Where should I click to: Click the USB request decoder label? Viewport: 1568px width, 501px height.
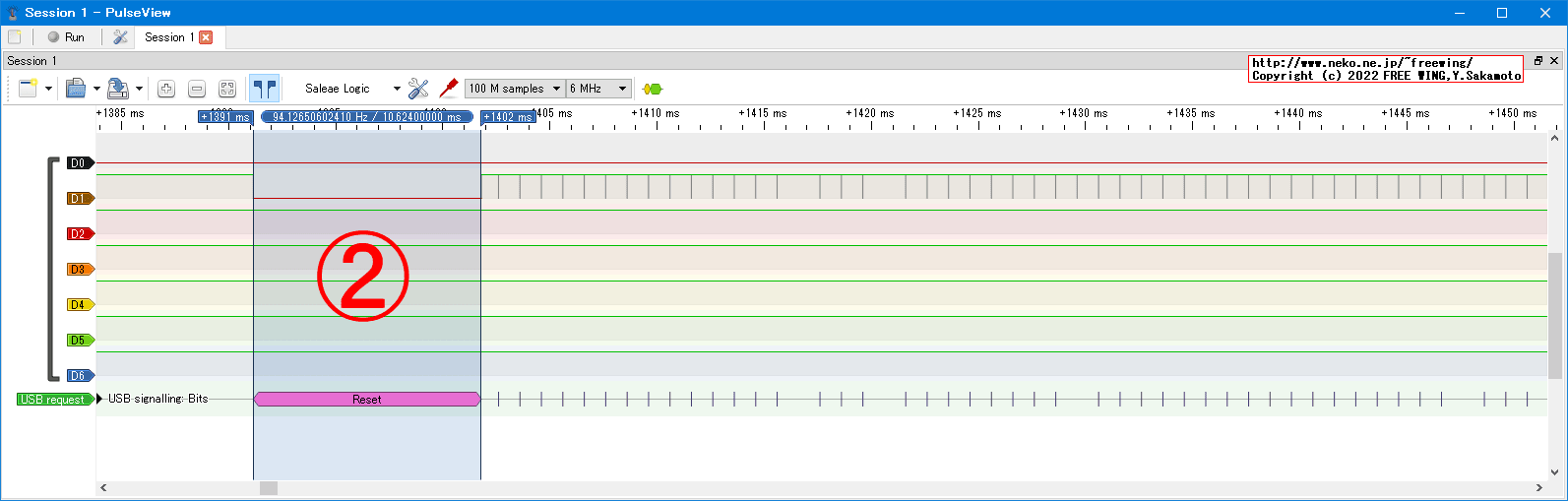tap(54, 400)
